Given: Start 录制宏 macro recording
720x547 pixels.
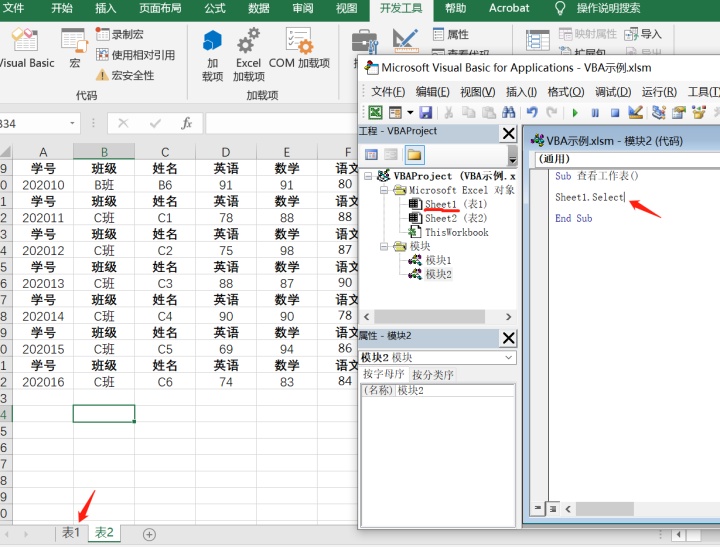Looking at the screenshot, I should pos(120,34).
